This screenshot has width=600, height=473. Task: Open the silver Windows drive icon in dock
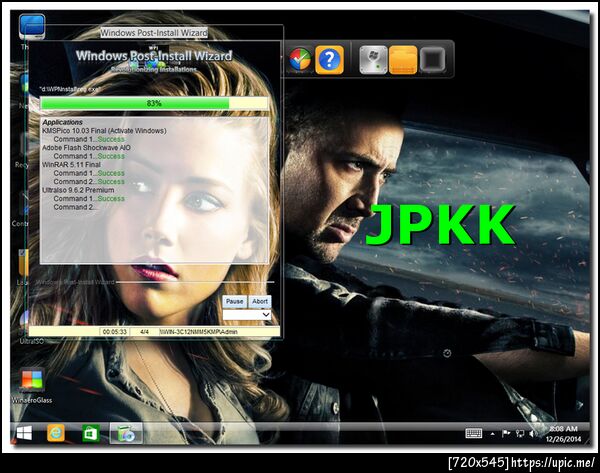coord(373,59)
